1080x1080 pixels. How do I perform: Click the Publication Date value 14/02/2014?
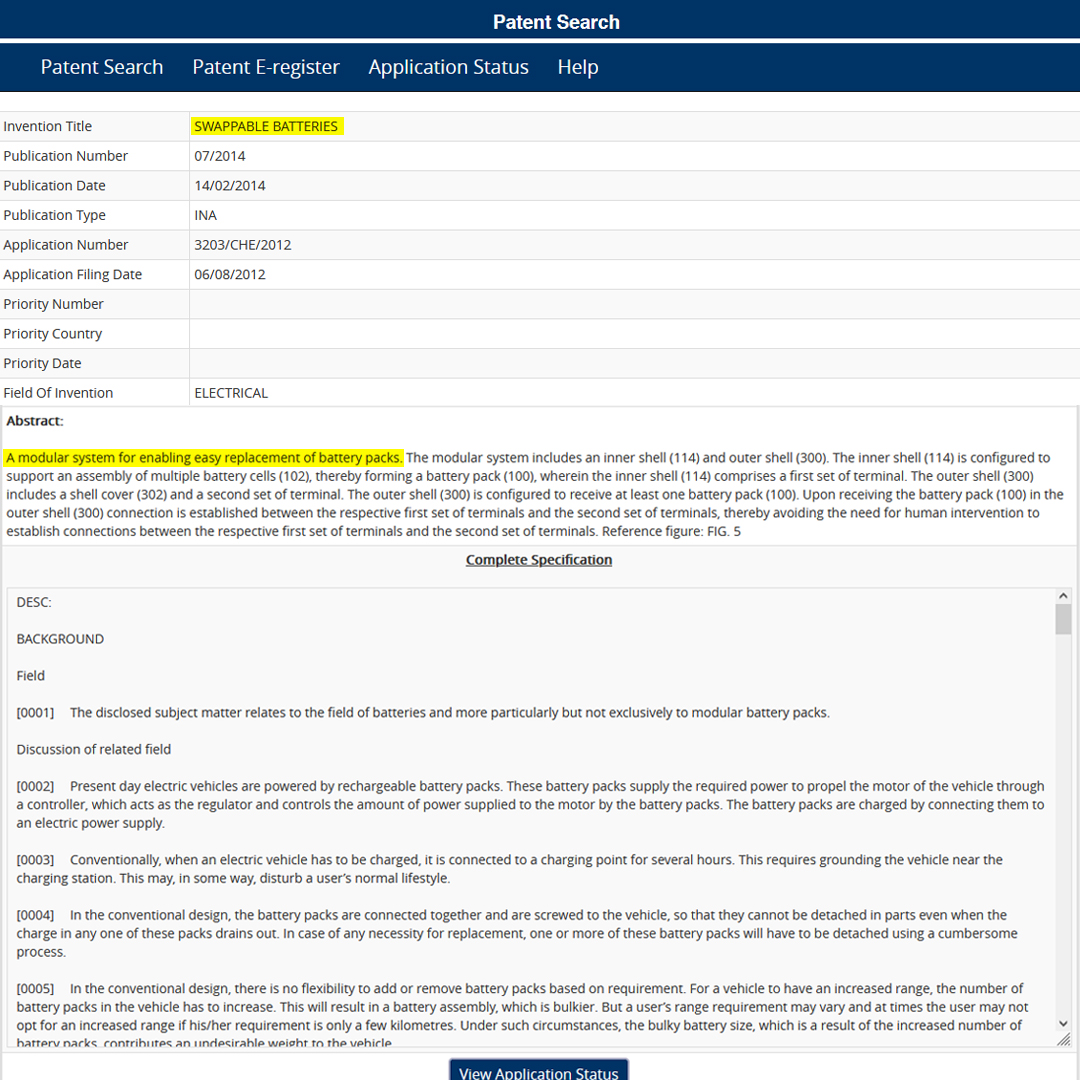229,185
